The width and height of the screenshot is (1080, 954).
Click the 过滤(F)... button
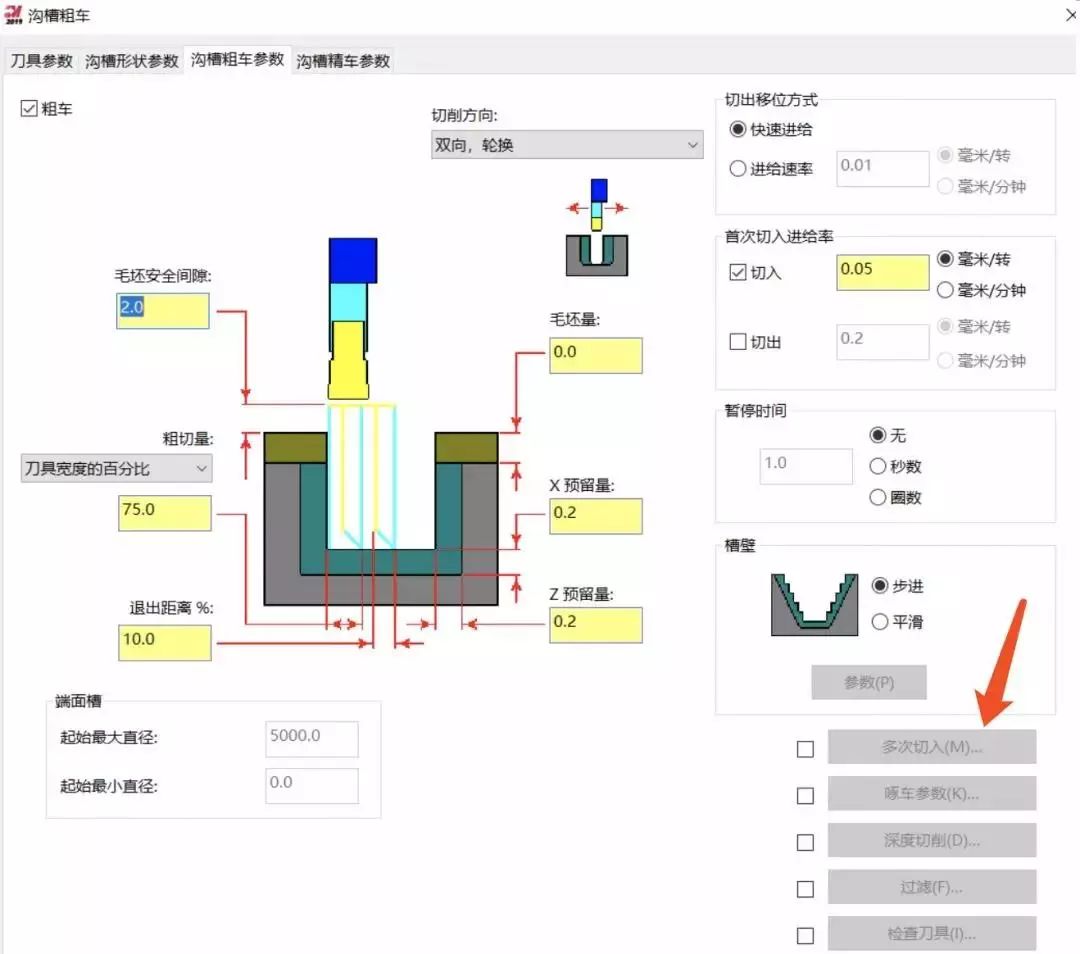932,887
